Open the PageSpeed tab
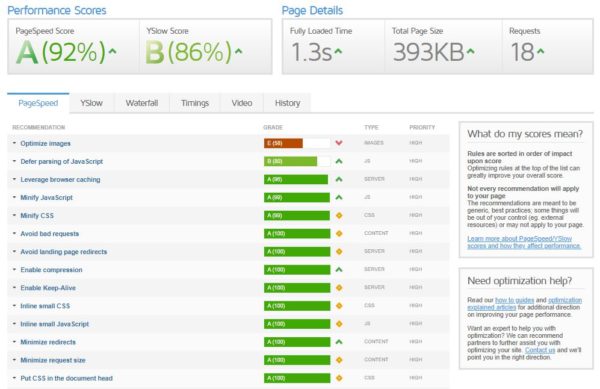The height and width of the screenshot is (389, 600). click(38, 103)
